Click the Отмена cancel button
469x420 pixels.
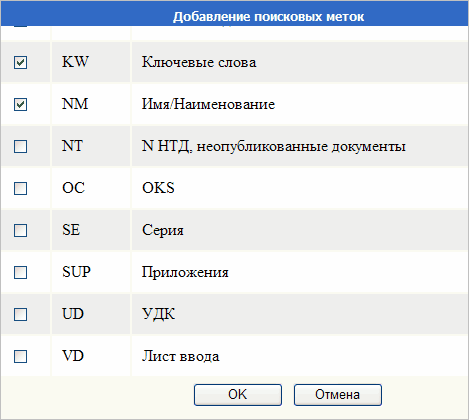pyautogui.click(x=338, y=395)
